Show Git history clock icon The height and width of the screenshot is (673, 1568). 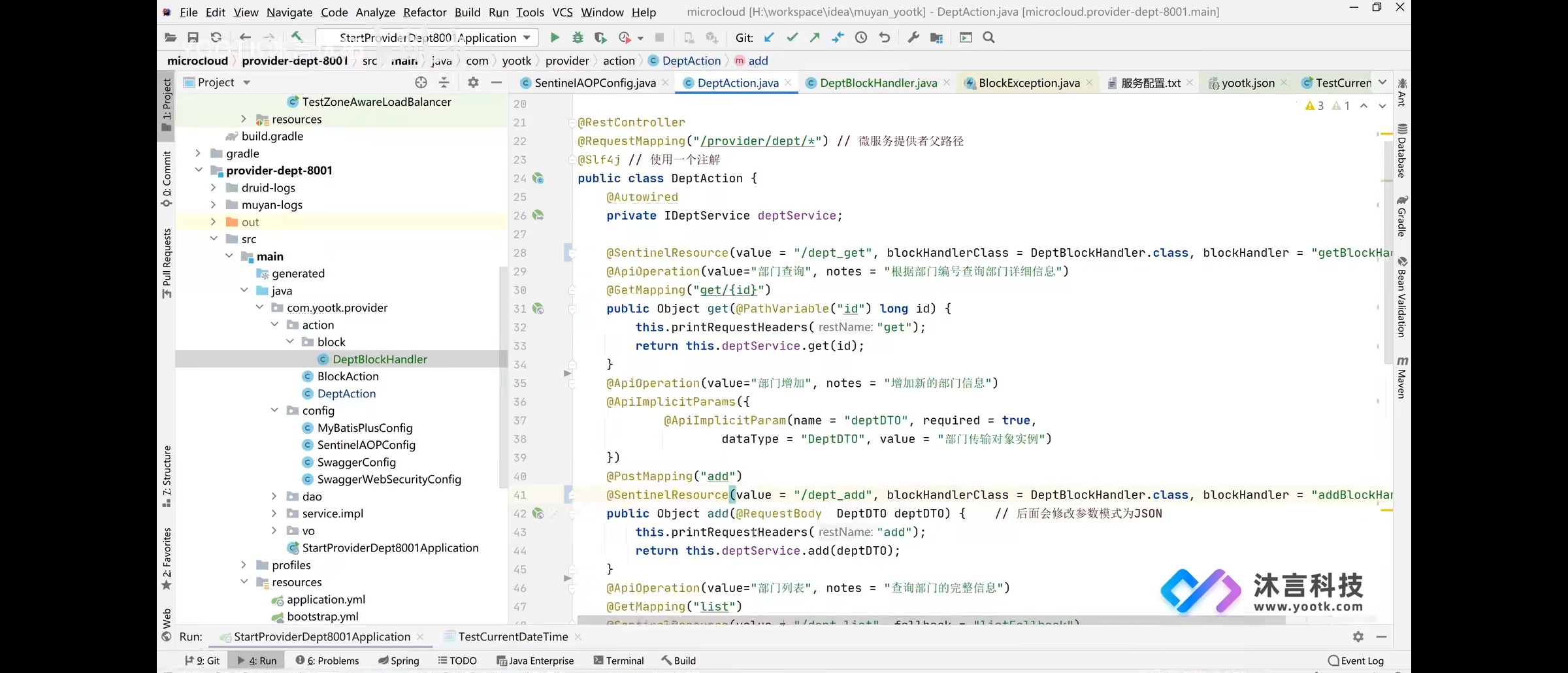(861, 38)
